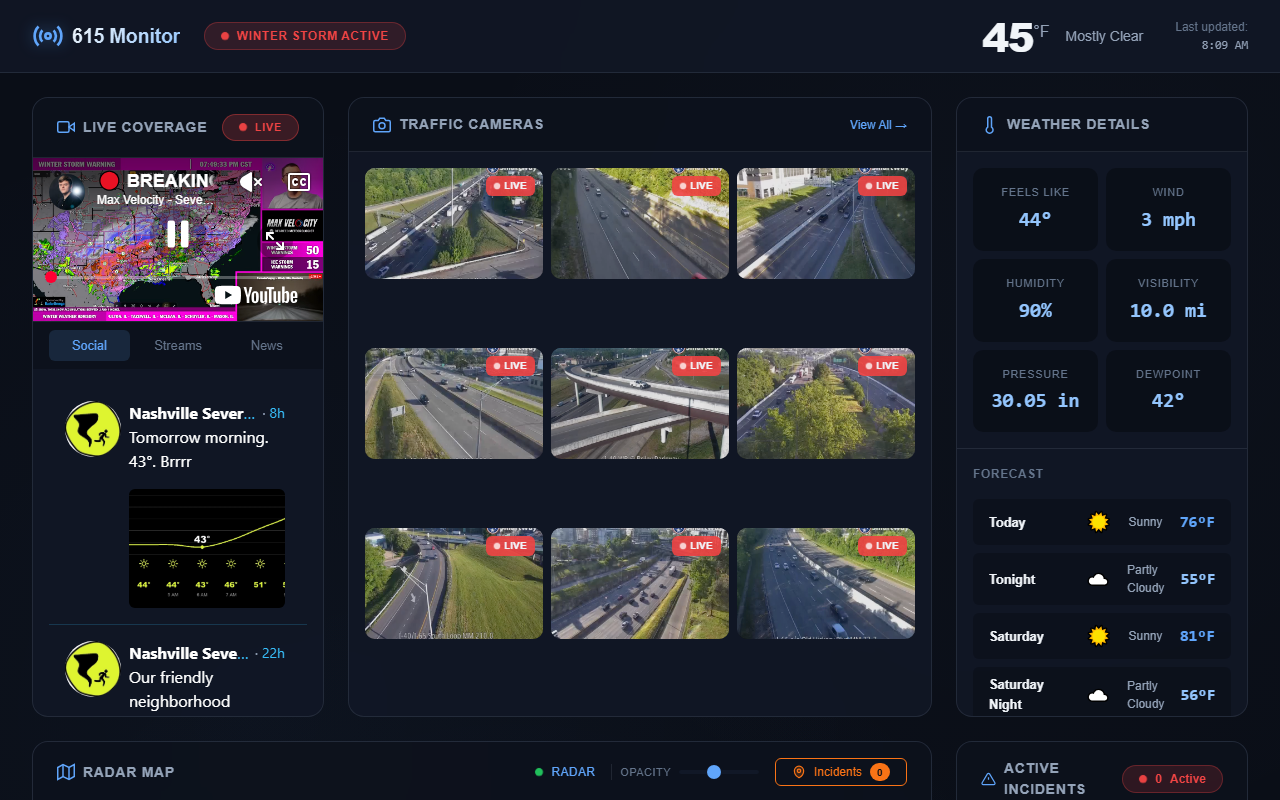Click the warning triangle icon beside Active Incidents
The width and height of the screenshot is (1280, 800).
pos(989,779)
